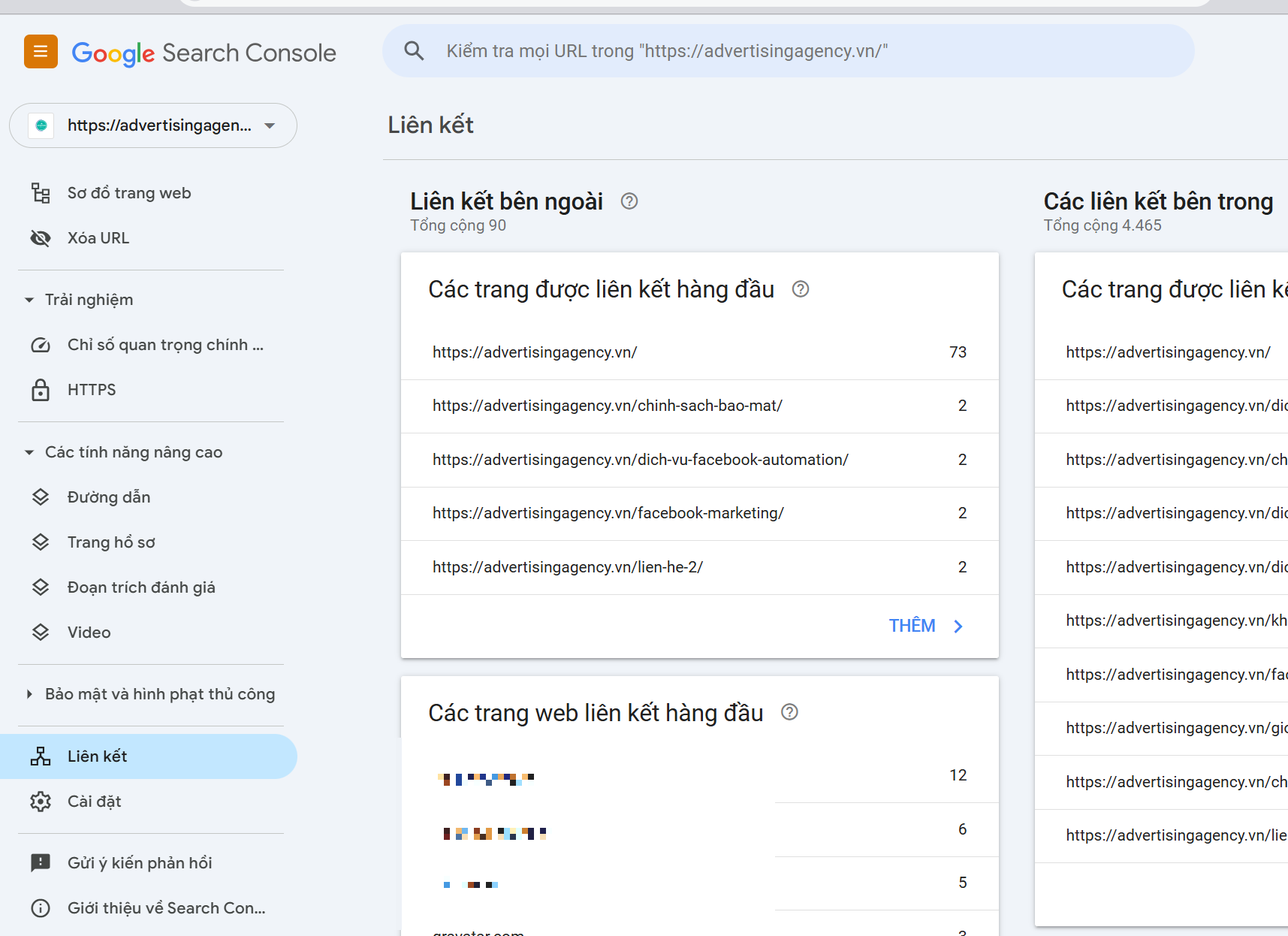Select the HTTPS padlock icon
This screenshot has height=936, width=1288.
[x=41, y=389]
